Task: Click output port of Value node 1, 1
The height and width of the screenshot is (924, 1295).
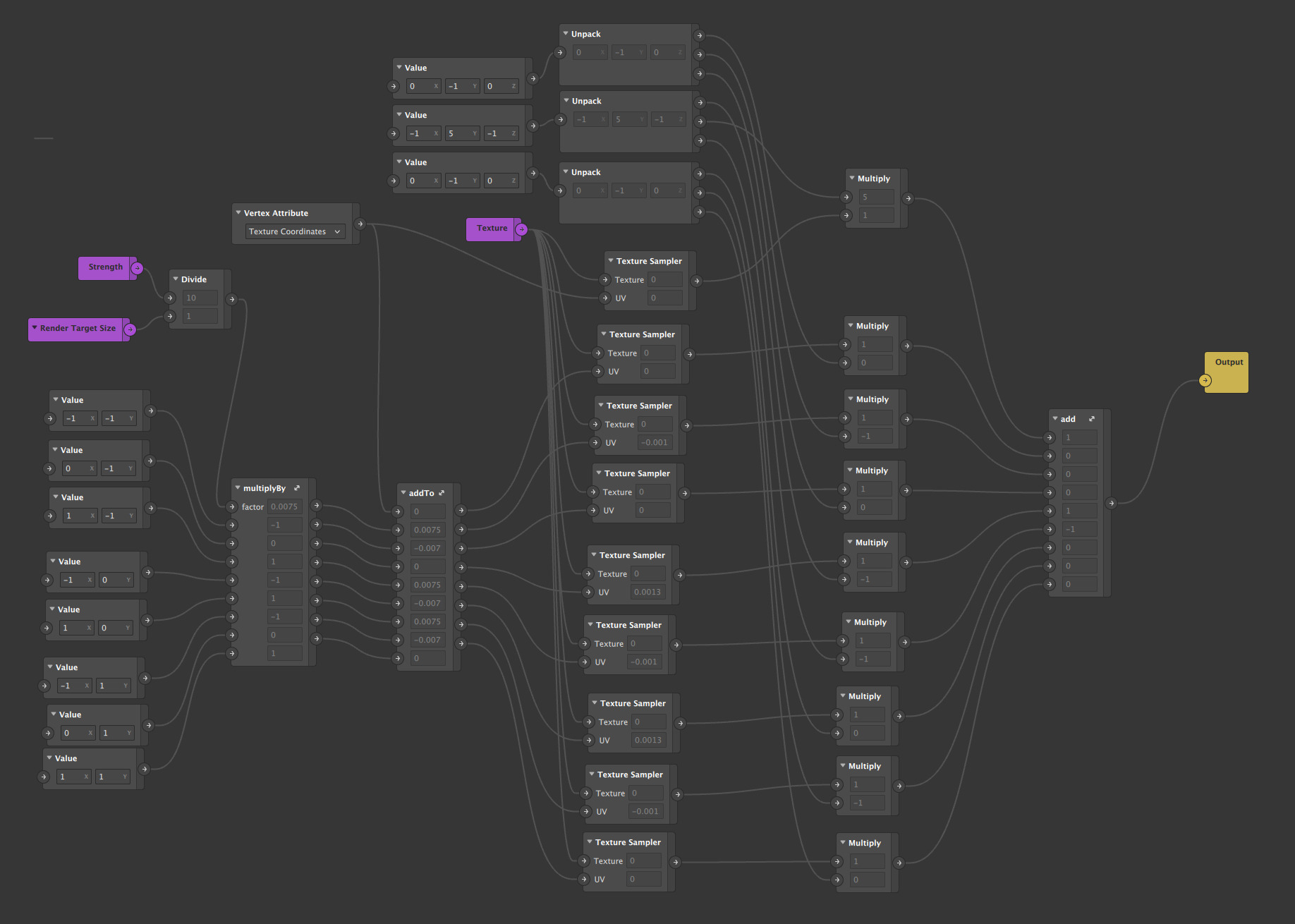Action: click(144, 769)
